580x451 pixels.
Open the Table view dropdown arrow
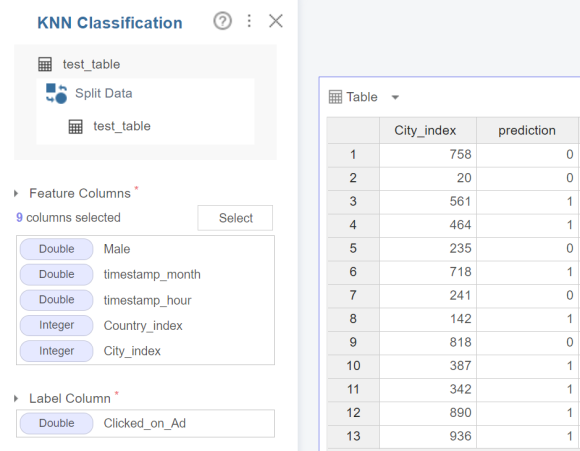(x=395, y=97)
